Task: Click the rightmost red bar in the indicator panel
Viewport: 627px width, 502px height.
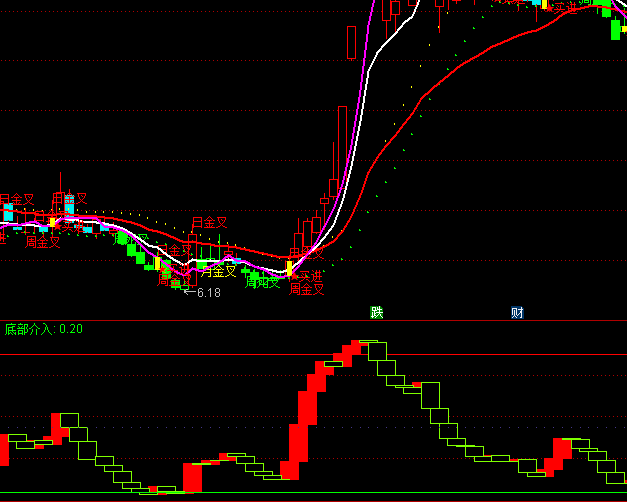Action: (563, 449)
